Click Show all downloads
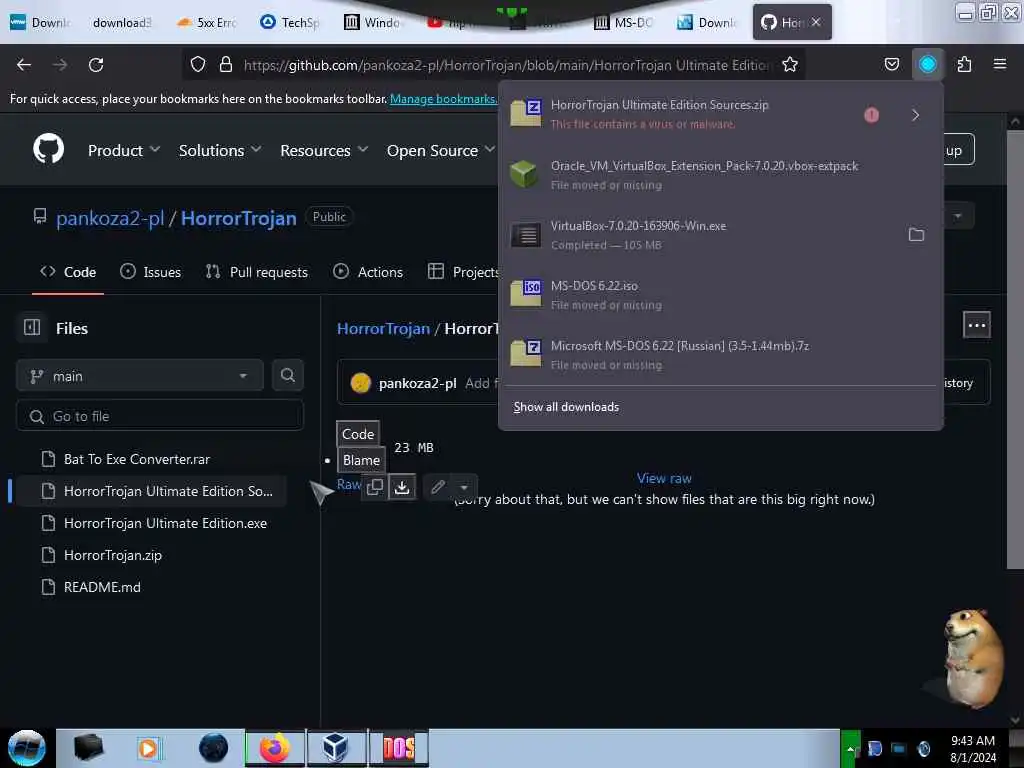Image resolution: width=1024 pixels, height=768 pixels. click(x=566, y=407)
